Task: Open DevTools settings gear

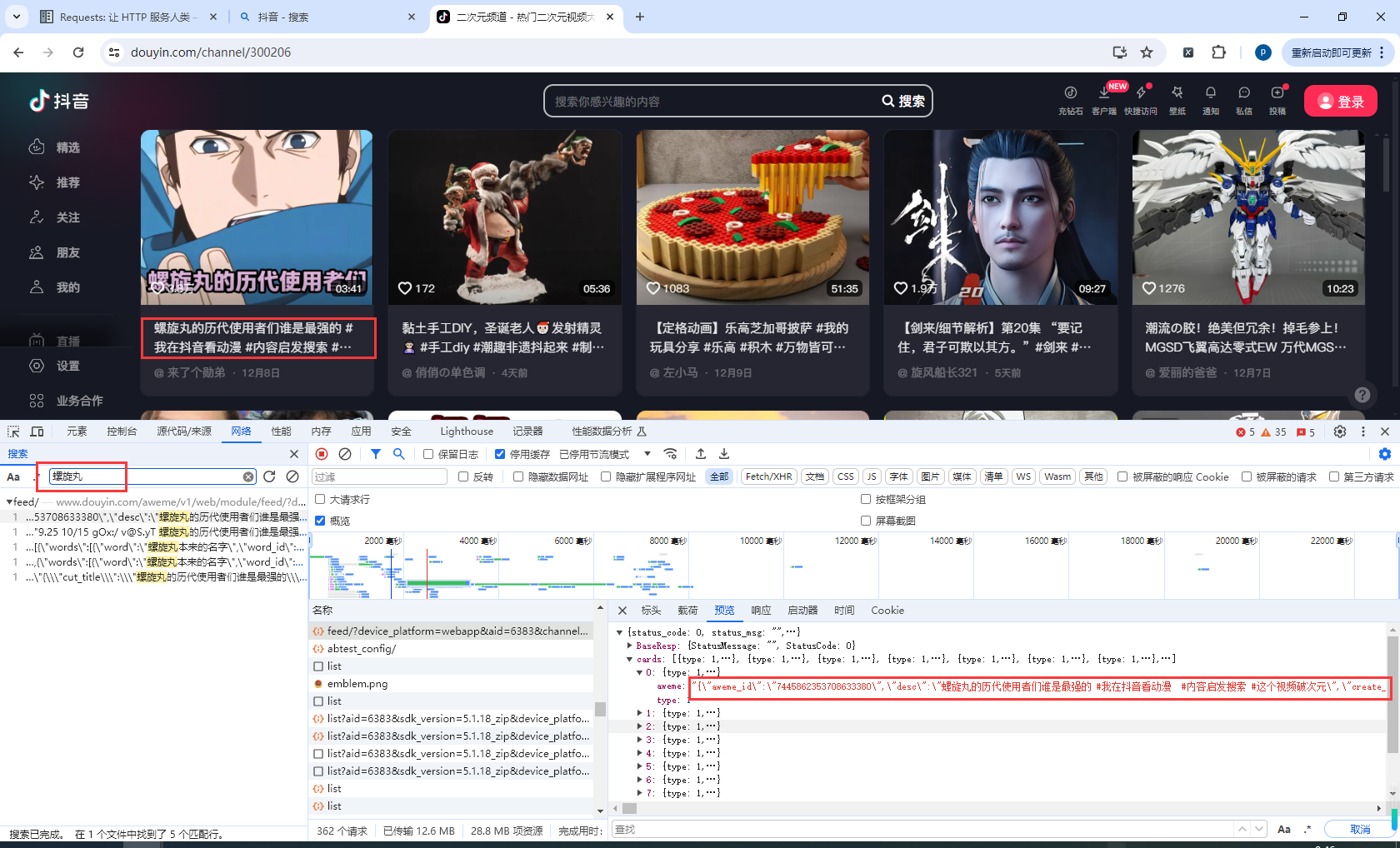Action: 1340,431
